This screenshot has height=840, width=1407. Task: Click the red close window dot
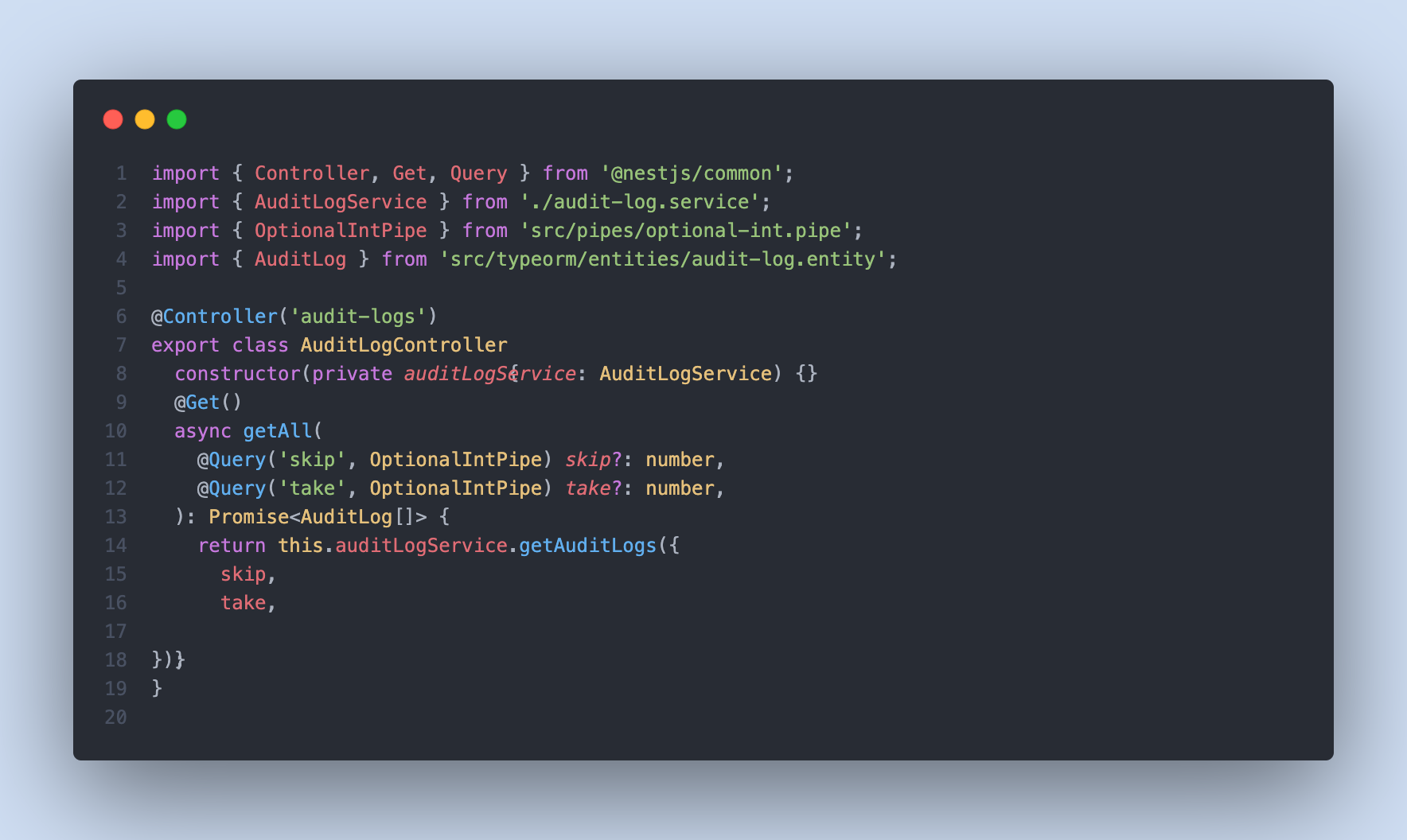(x=113, y=119)
